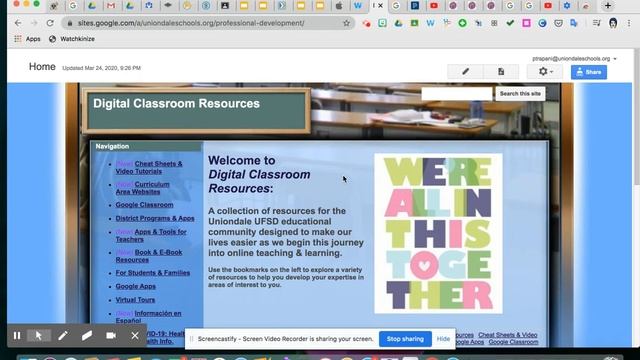Open For Students & Families link
Screen dimensions: 640x360
pyautogui.click(x=153, y=273)
